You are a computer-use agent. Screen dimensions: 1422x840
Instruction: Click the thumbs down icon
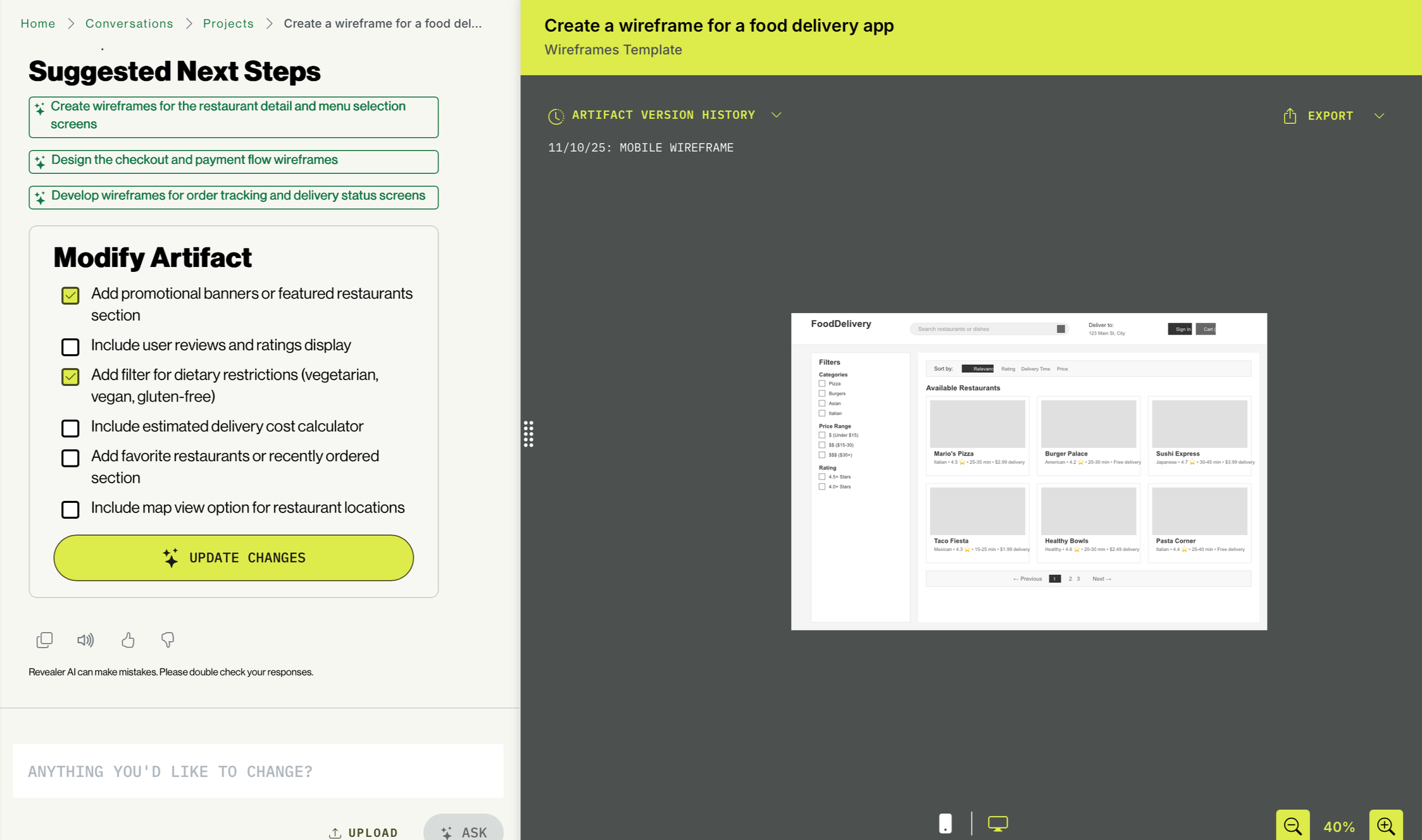[x=168, y=640]
